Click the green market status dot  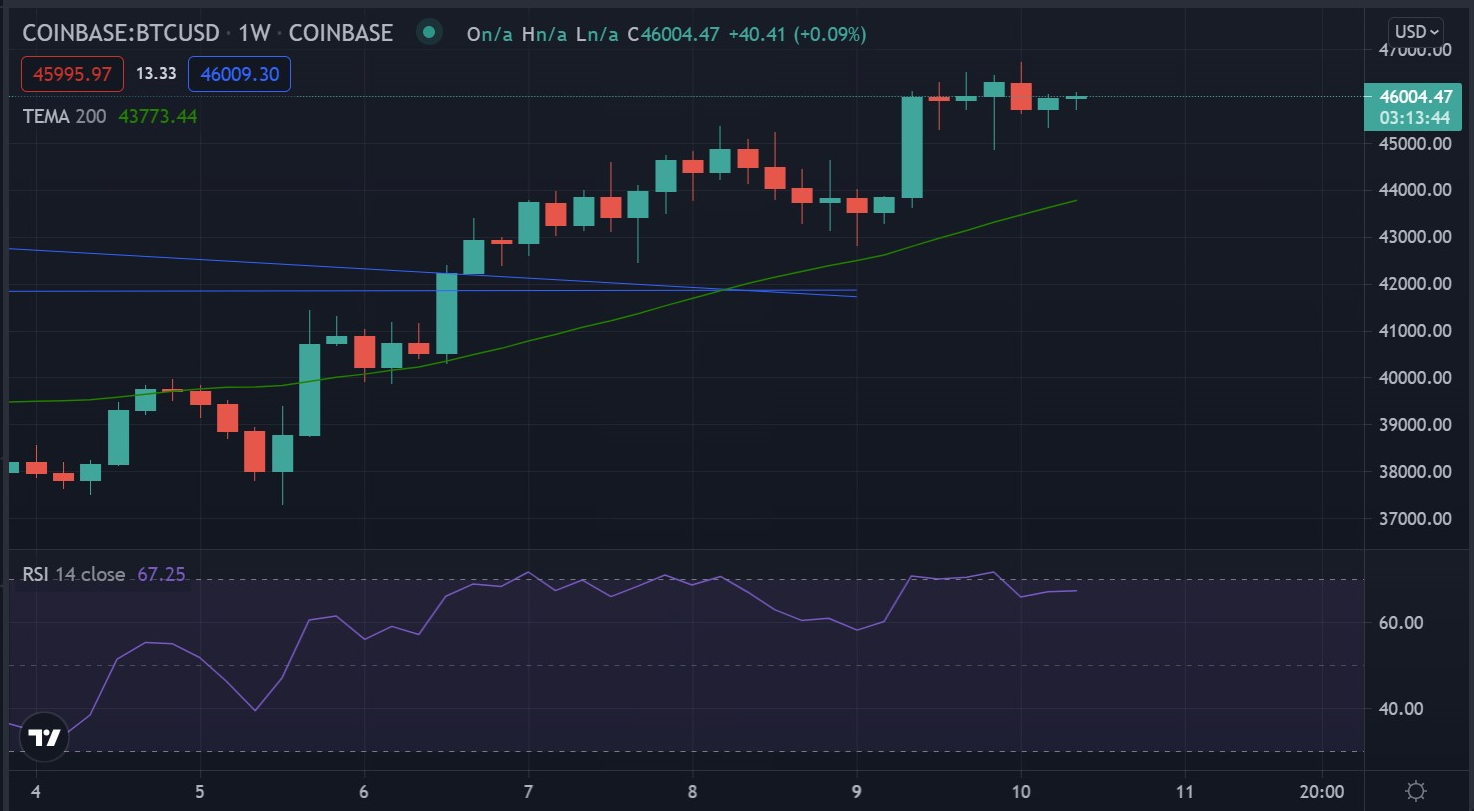[x=429, y=33]
